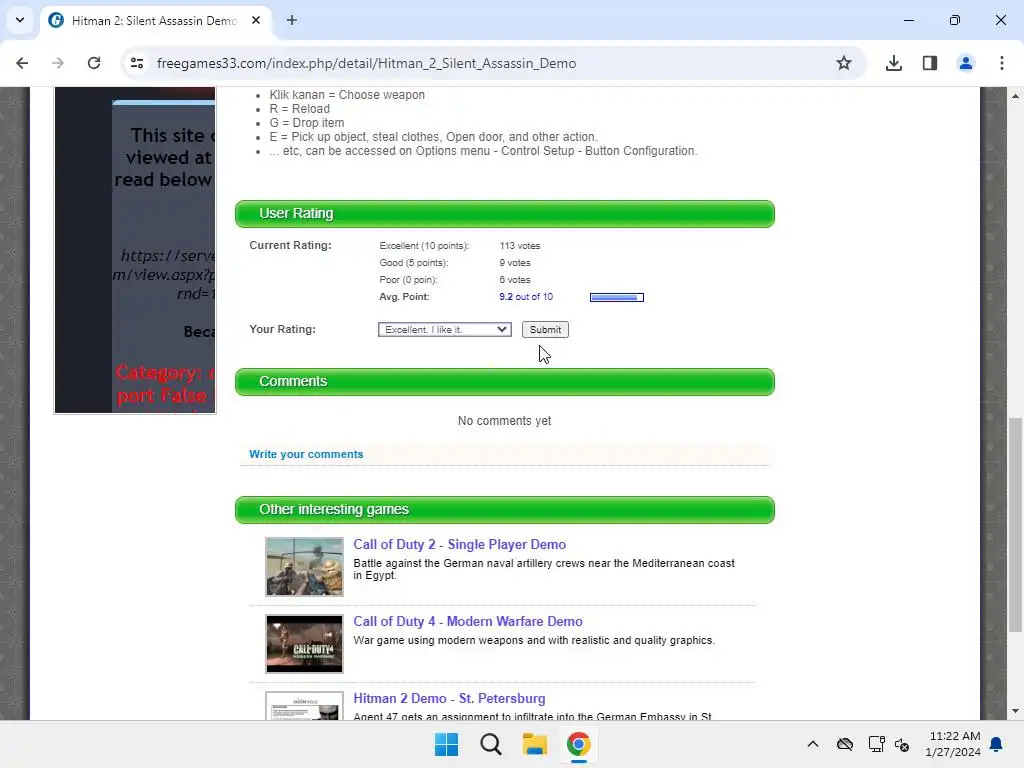Reload the current page
1024x768 pixels.
(x=94, y=63)
